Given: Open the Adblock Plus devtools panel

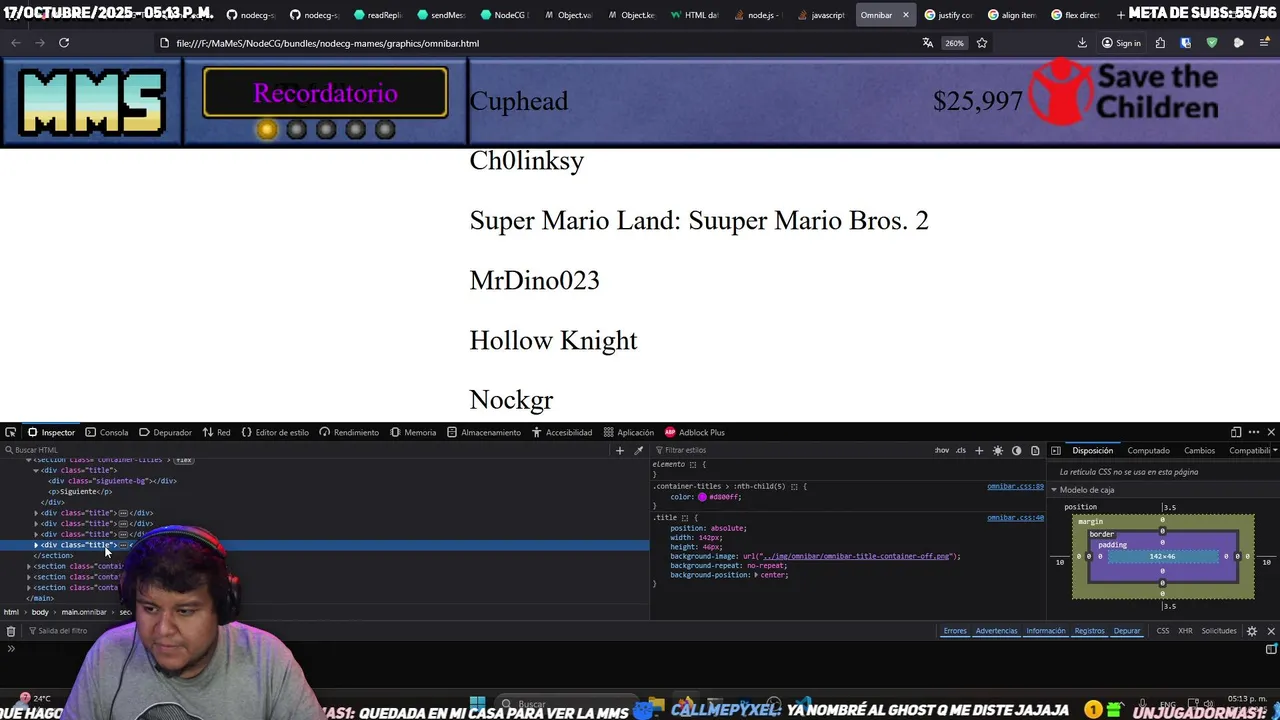Looking at the screenshot, I should point(695,432).
